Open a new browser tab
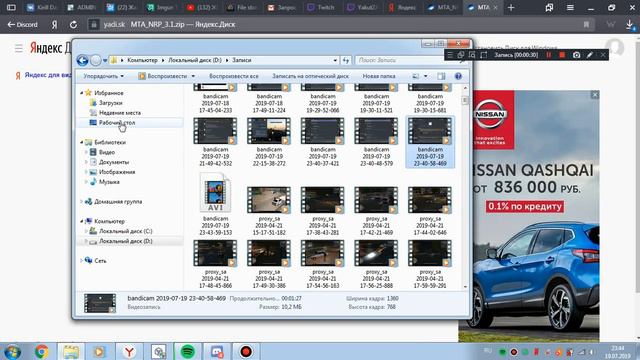This screenshot has width=640, height=360. (511, 7)
